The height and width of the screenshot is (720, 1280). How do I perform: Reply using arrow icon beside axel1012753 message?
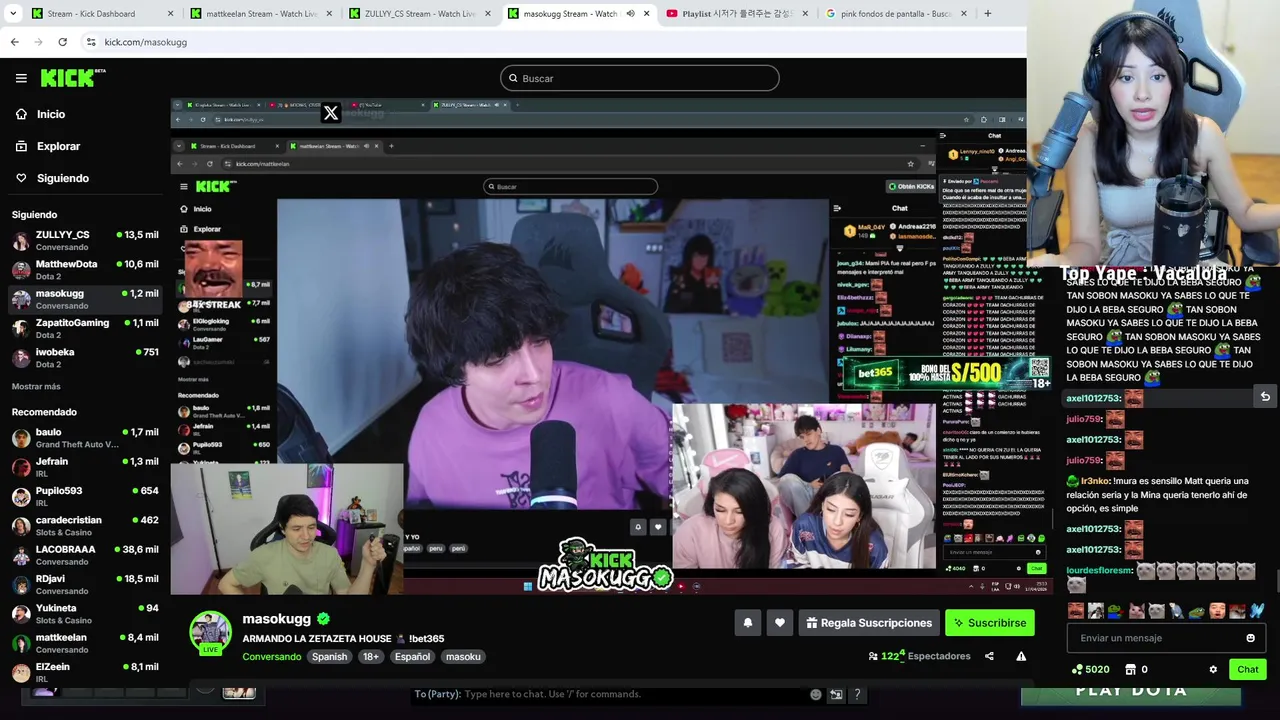coord(1265,397)
